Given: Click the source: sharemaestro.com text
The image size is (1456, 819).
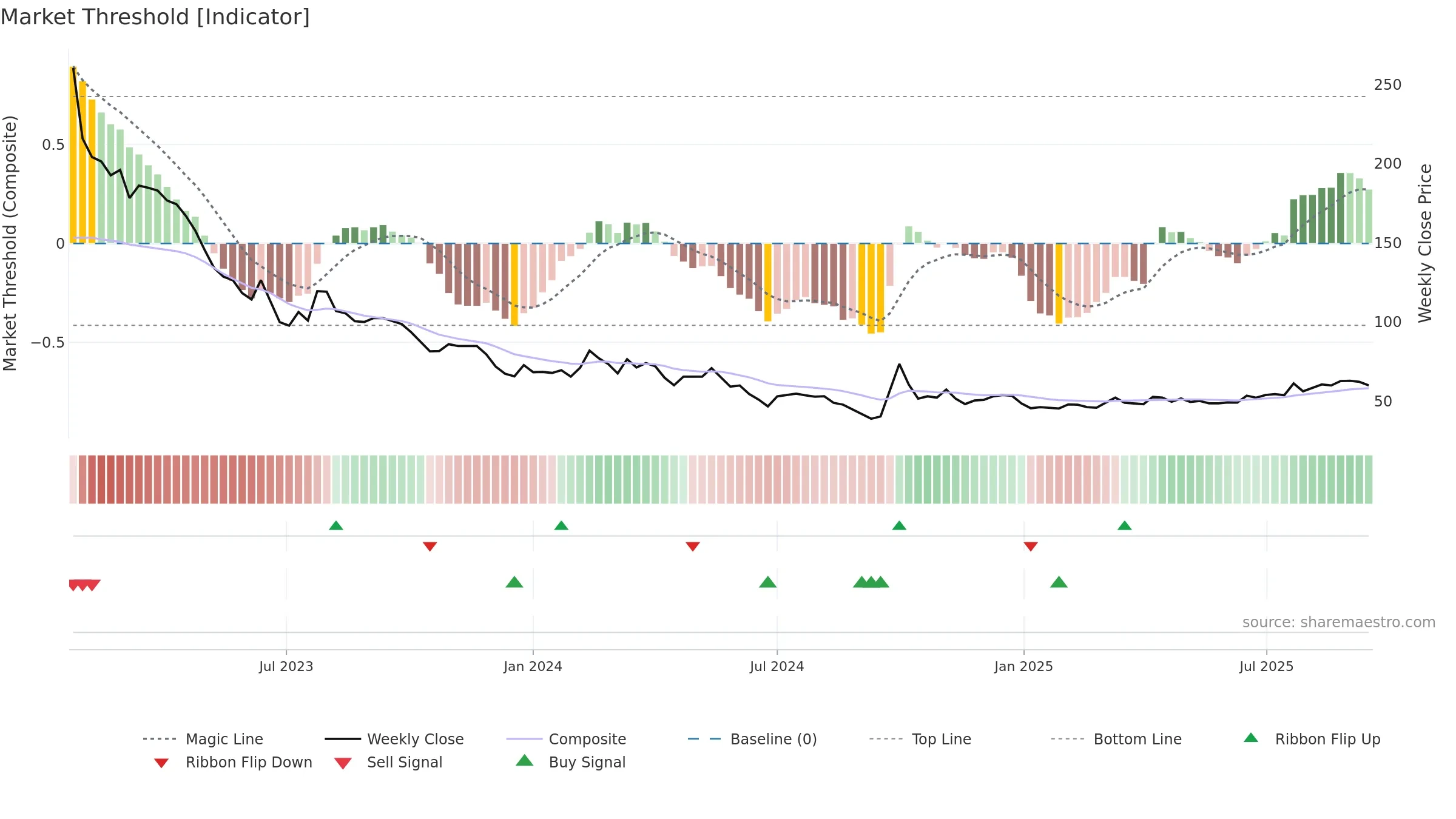Looking at the screenshot, I should 1339,622.
